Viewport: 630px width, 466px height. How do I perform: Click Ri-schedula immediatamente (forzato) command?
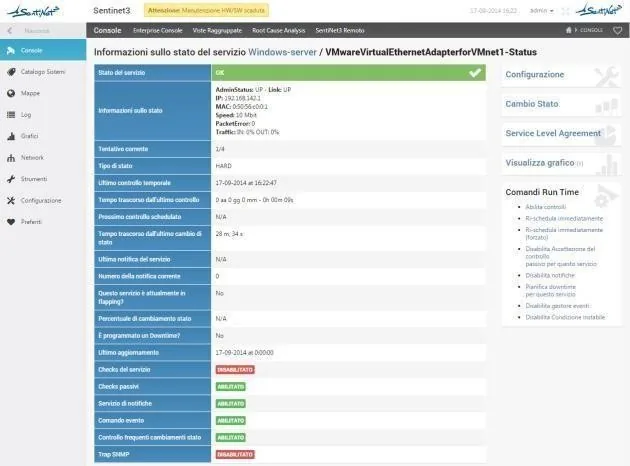[x=564, y=233]
